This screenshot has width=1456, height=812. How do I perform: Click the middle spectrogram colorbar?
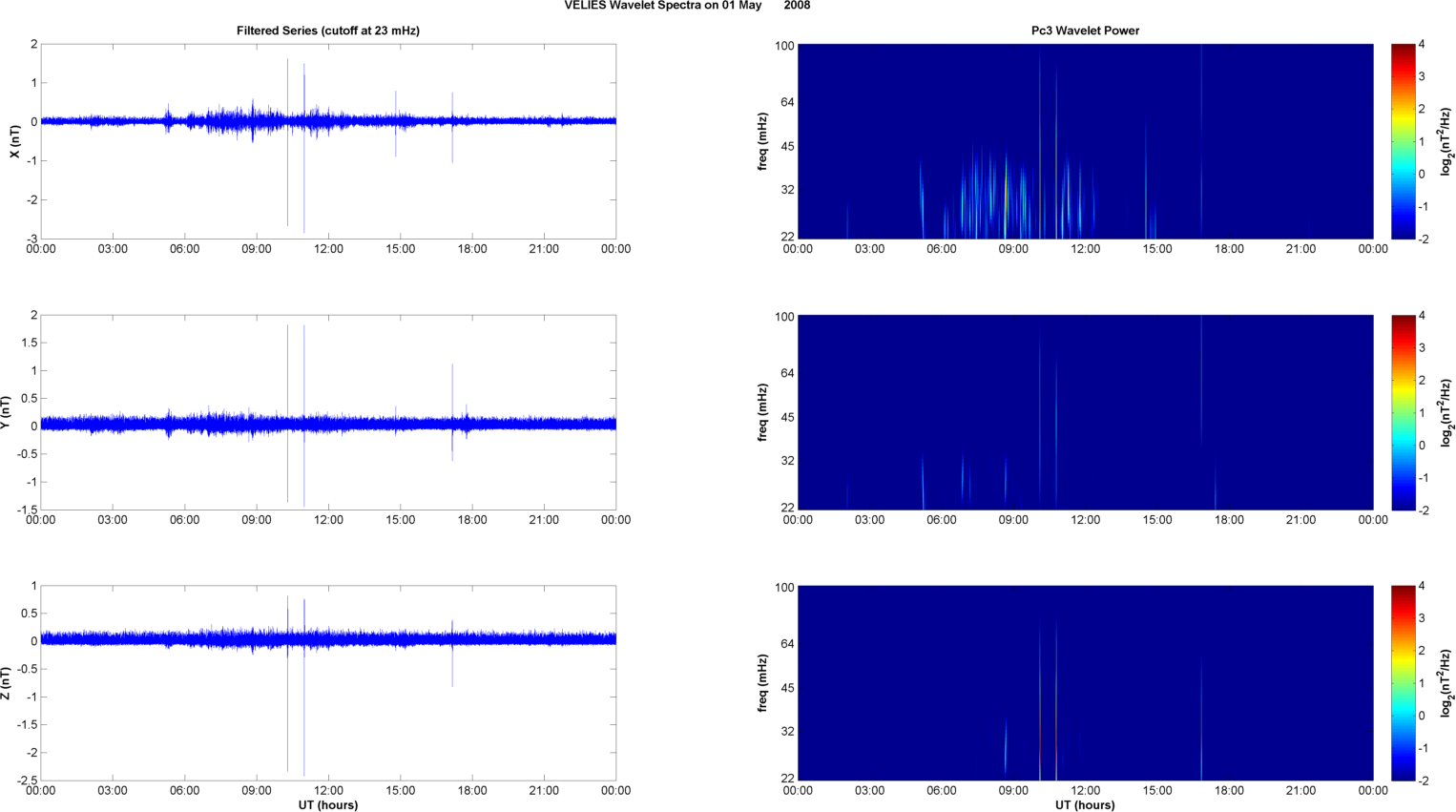(1403, 412)
